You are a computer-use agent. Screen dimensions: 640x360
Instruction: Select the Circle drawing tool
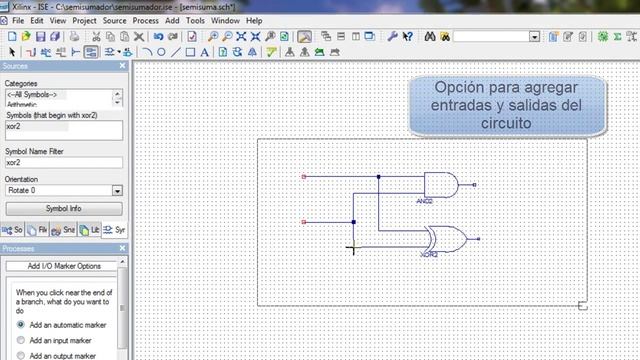[x=161, y=52]
